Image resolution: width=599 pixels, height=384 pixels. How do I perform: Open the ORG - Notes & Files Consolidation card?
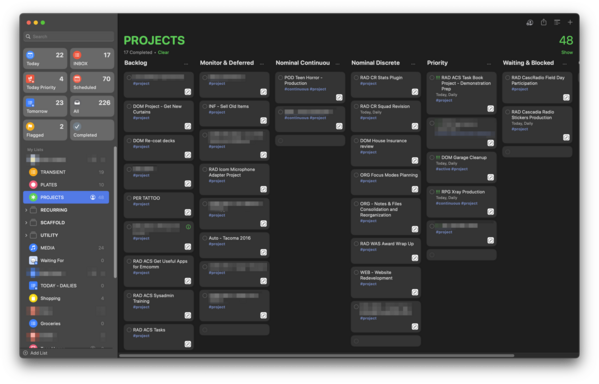386,217
